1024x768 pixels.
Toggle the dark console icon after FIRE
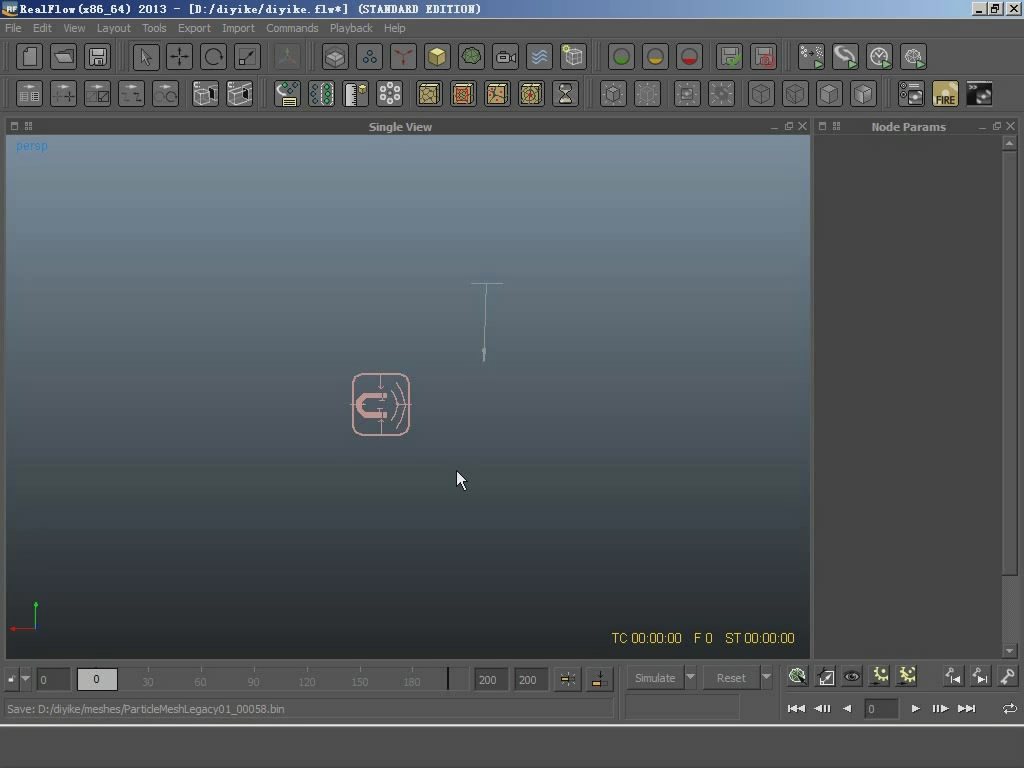(x=979, y=93)
